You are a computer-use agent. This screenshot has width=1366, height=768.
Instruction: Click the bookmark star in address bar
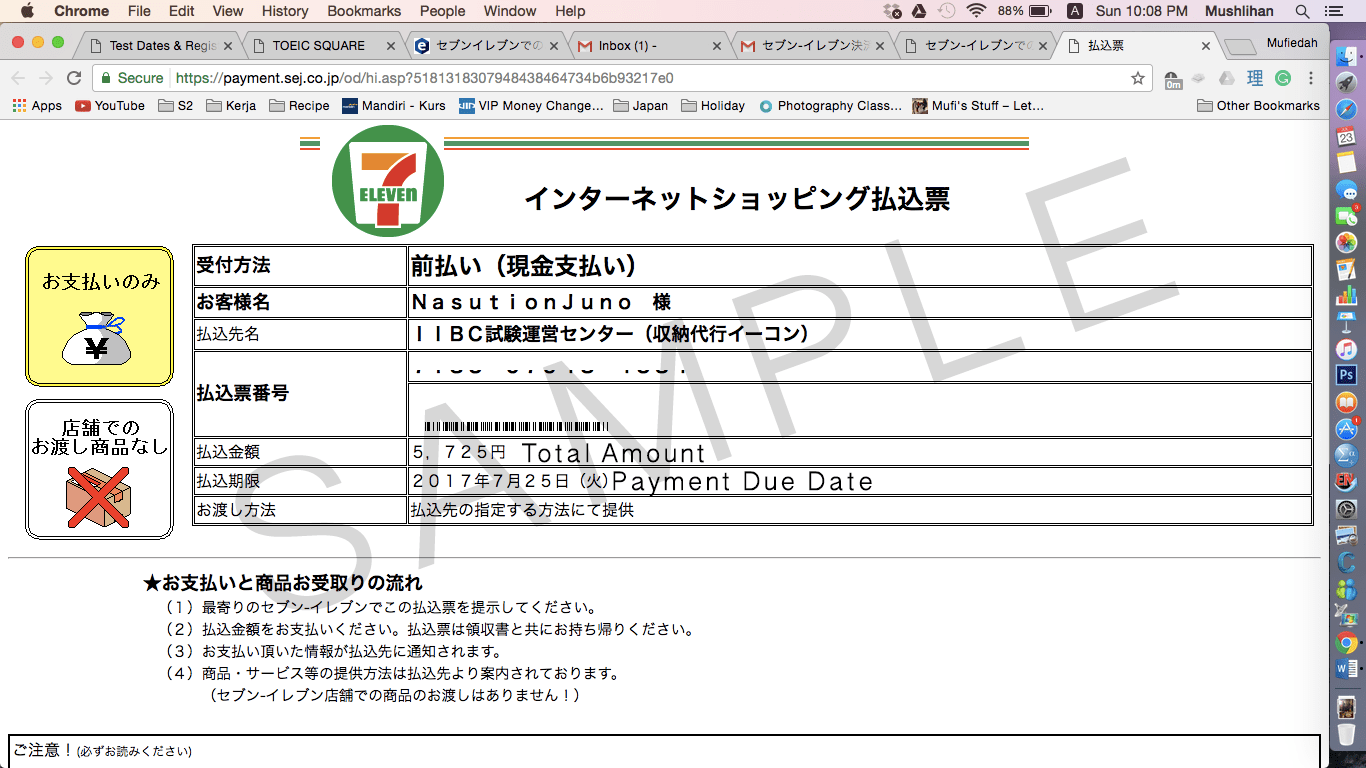[1137, 78]
